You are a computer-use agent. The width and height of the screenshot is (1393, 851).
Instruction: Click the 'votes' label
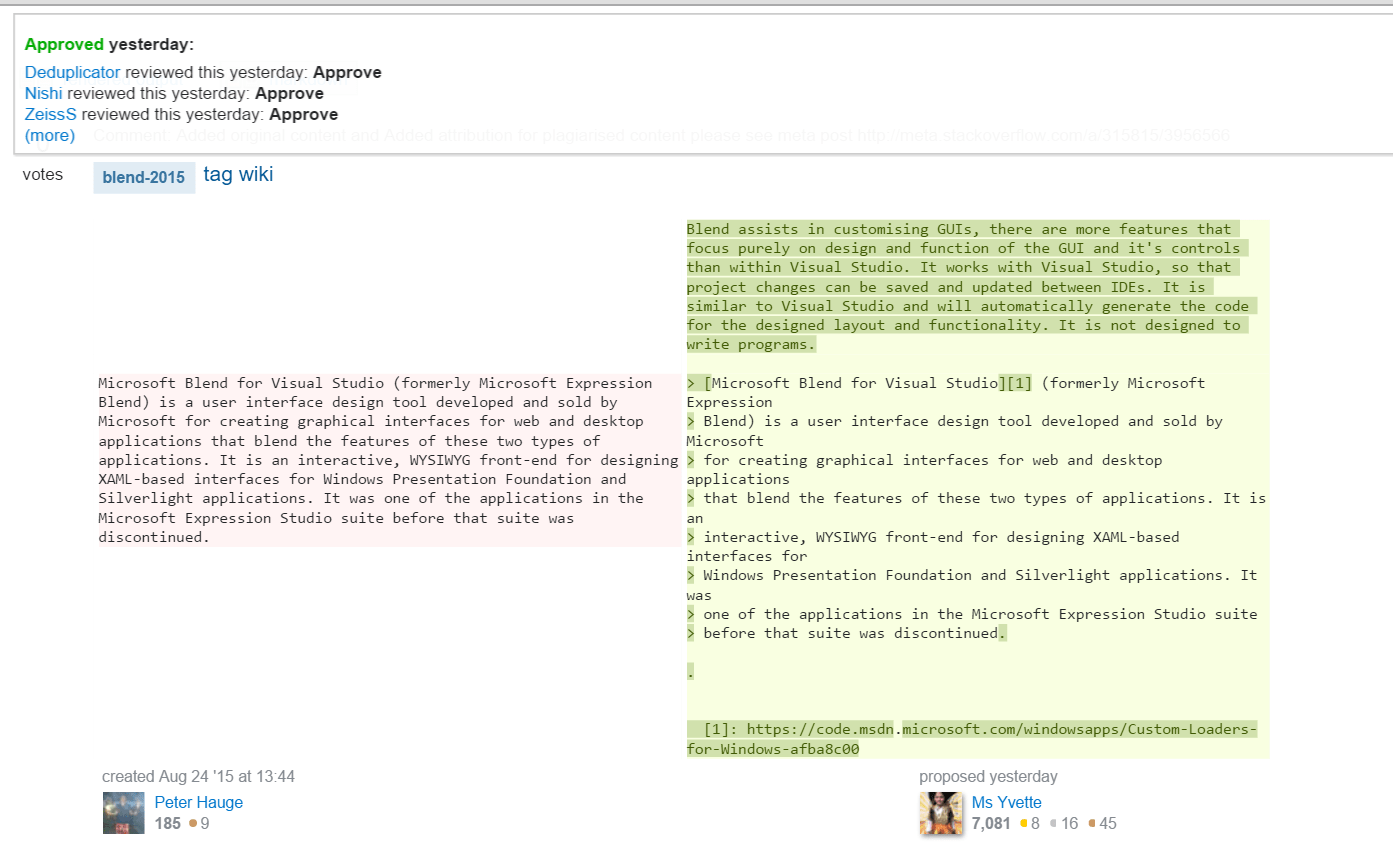pos(42,175)
